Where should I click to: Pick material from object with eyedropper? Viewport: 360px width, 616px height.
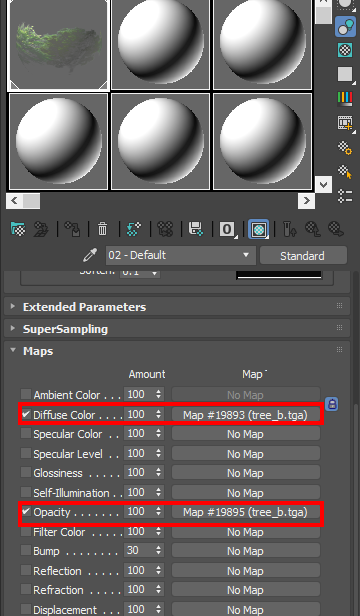coord(90,255)
